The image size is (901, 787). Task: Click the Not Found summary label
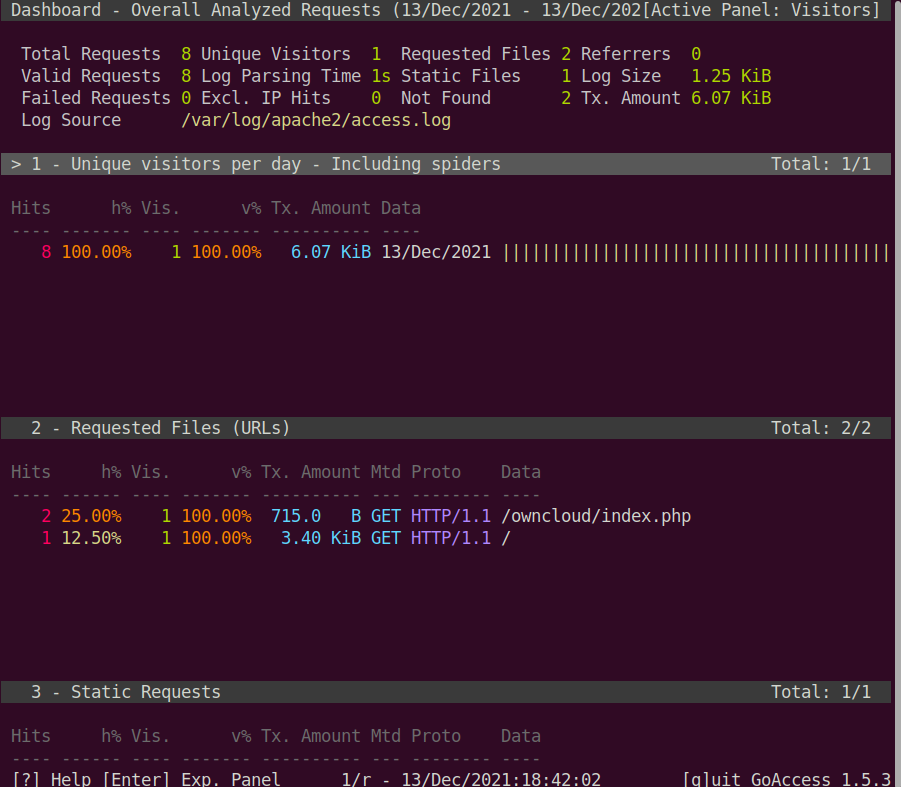click(445, 98)
